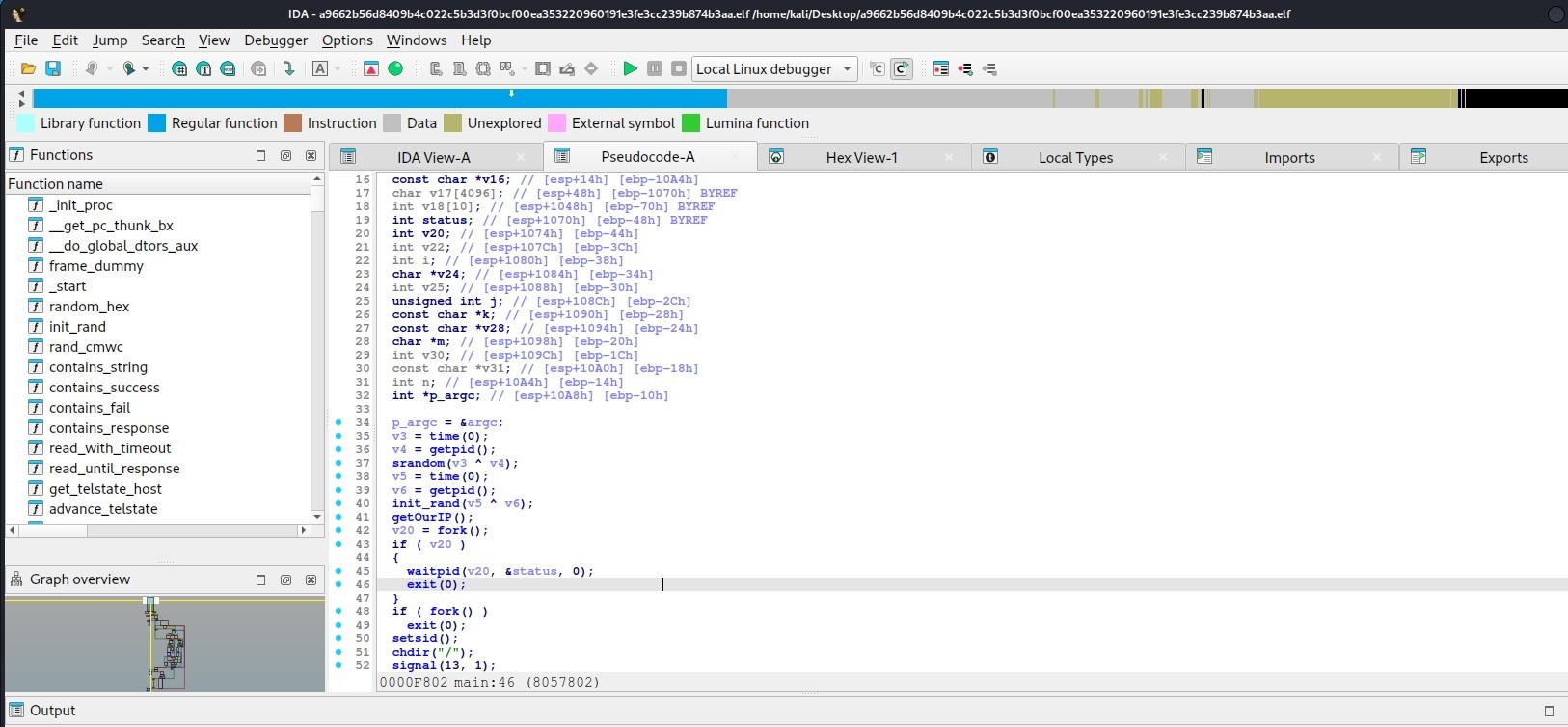Image resolution: width=1568 pixels, height=727 pixels.
Task: Click the open file folder icon
Action: coord(28,68)
